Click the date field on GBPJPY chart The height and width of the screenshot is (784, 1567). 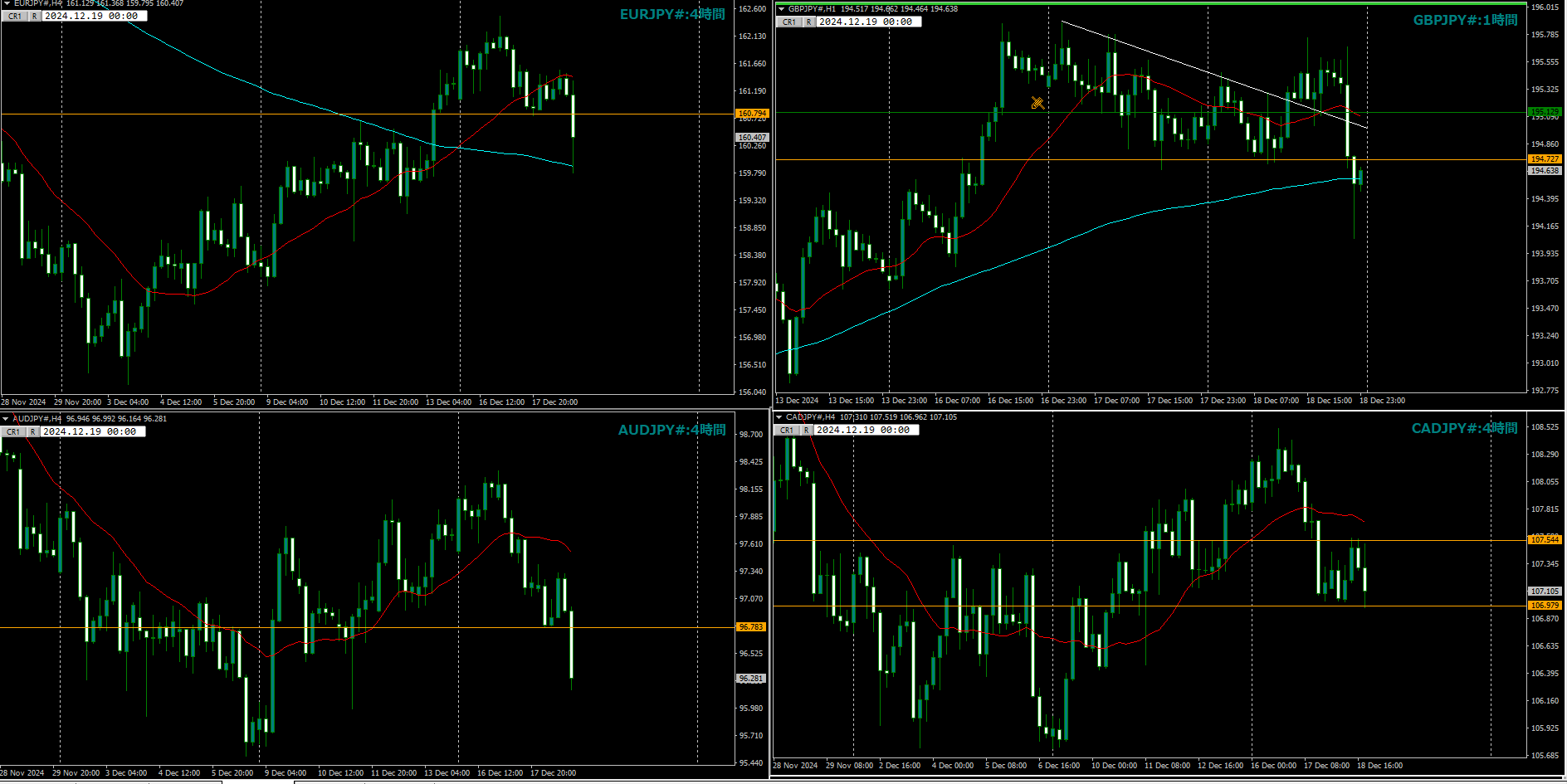(868, 22)
